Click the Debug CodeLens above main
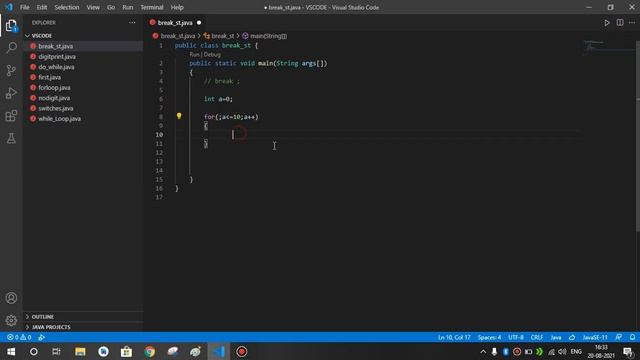640x360 pixels. [x=212, y=54]
